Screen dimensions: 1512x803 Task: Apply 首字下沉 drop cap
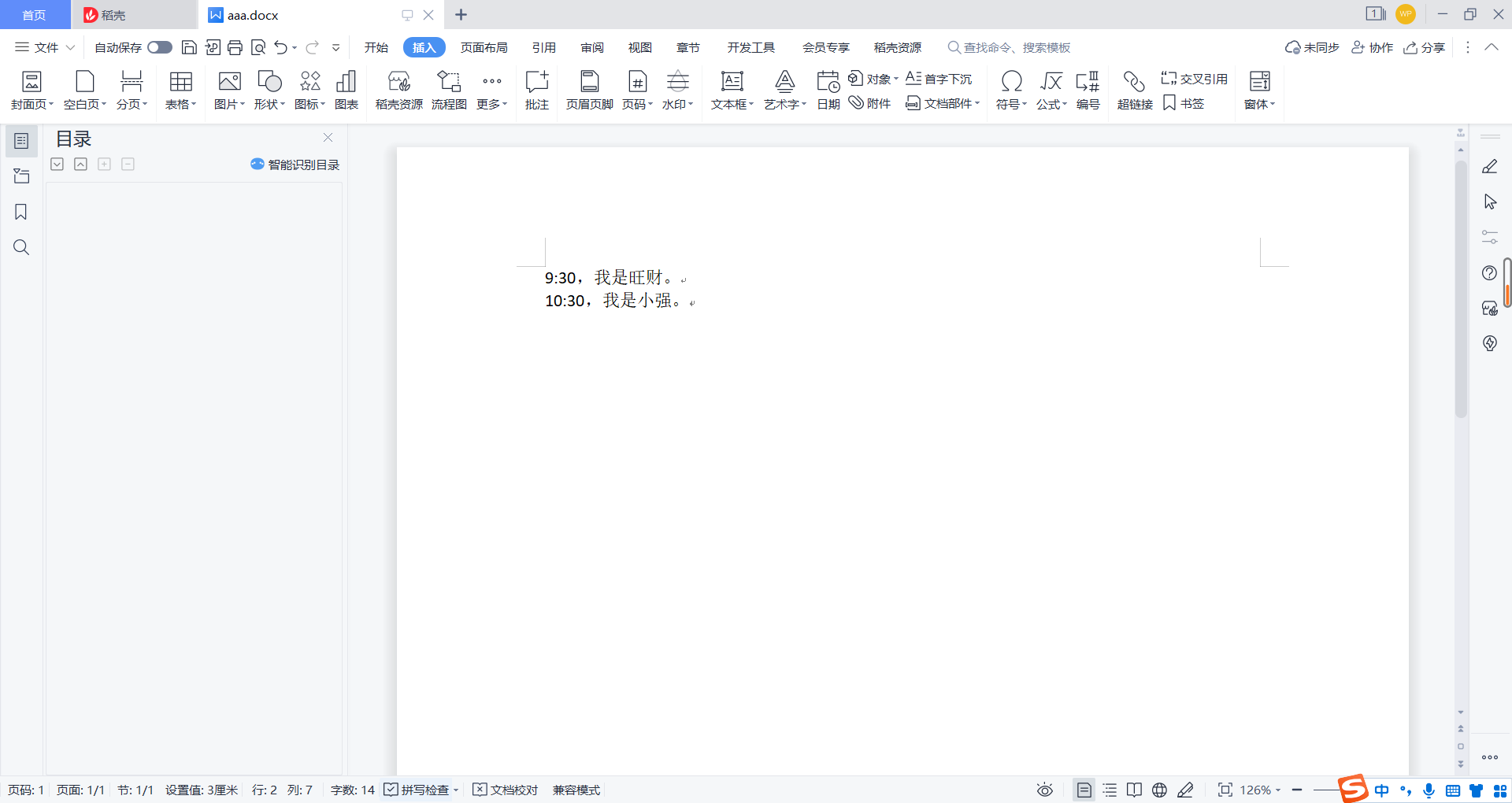[939, 79]
